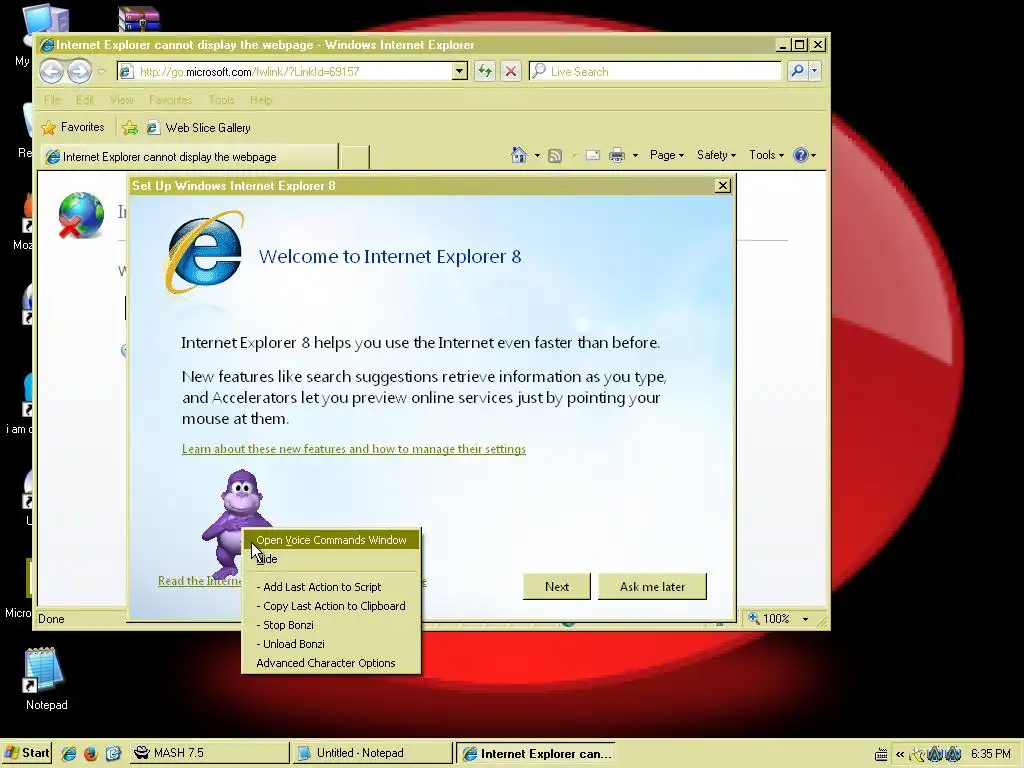This screenshot has width=1024, height=768.
Task: Expand the address bar URL dropdown arrow
Action: (460, 71)
